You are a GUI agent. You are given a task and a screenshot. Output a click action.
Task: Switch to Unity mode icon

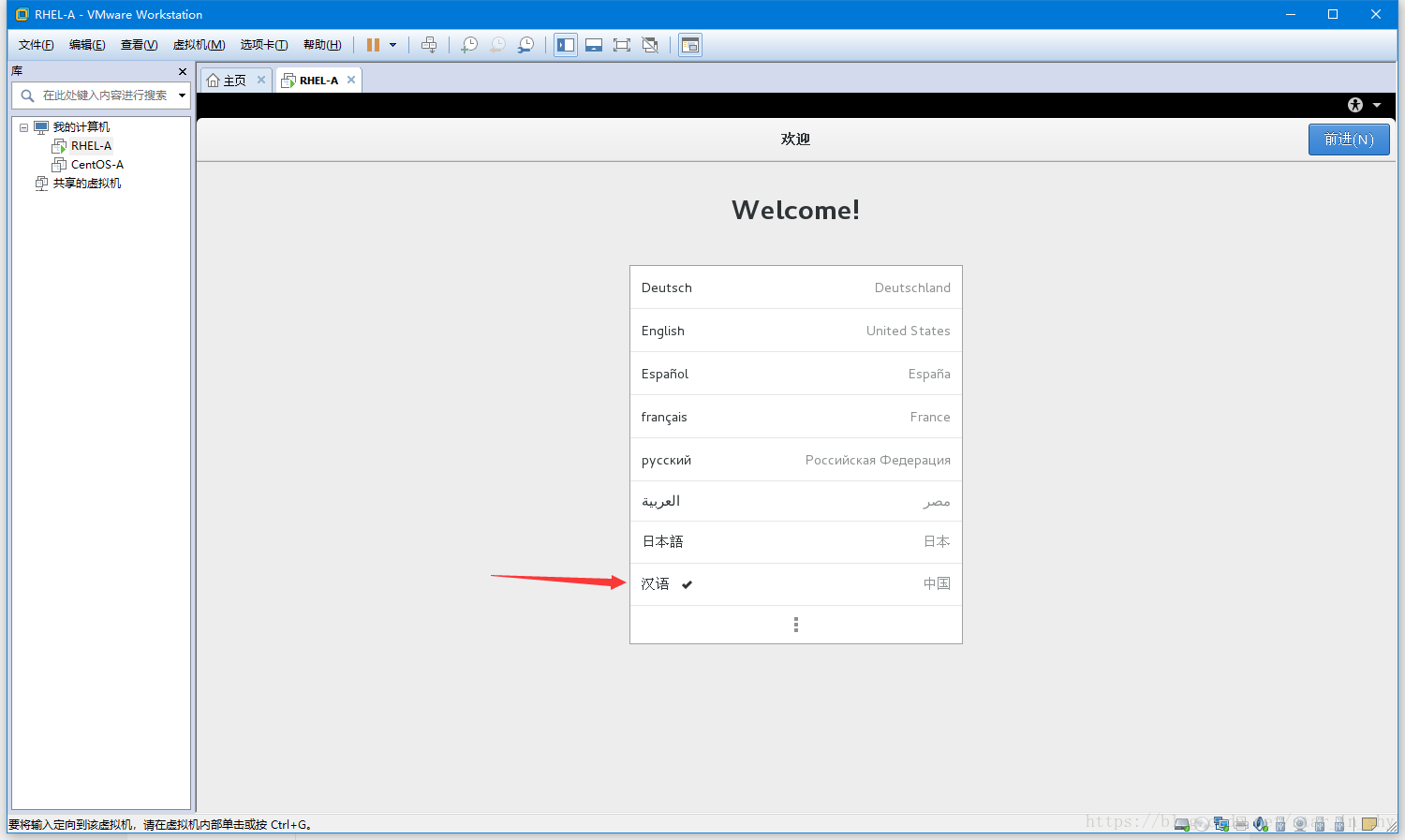point(650,45)
